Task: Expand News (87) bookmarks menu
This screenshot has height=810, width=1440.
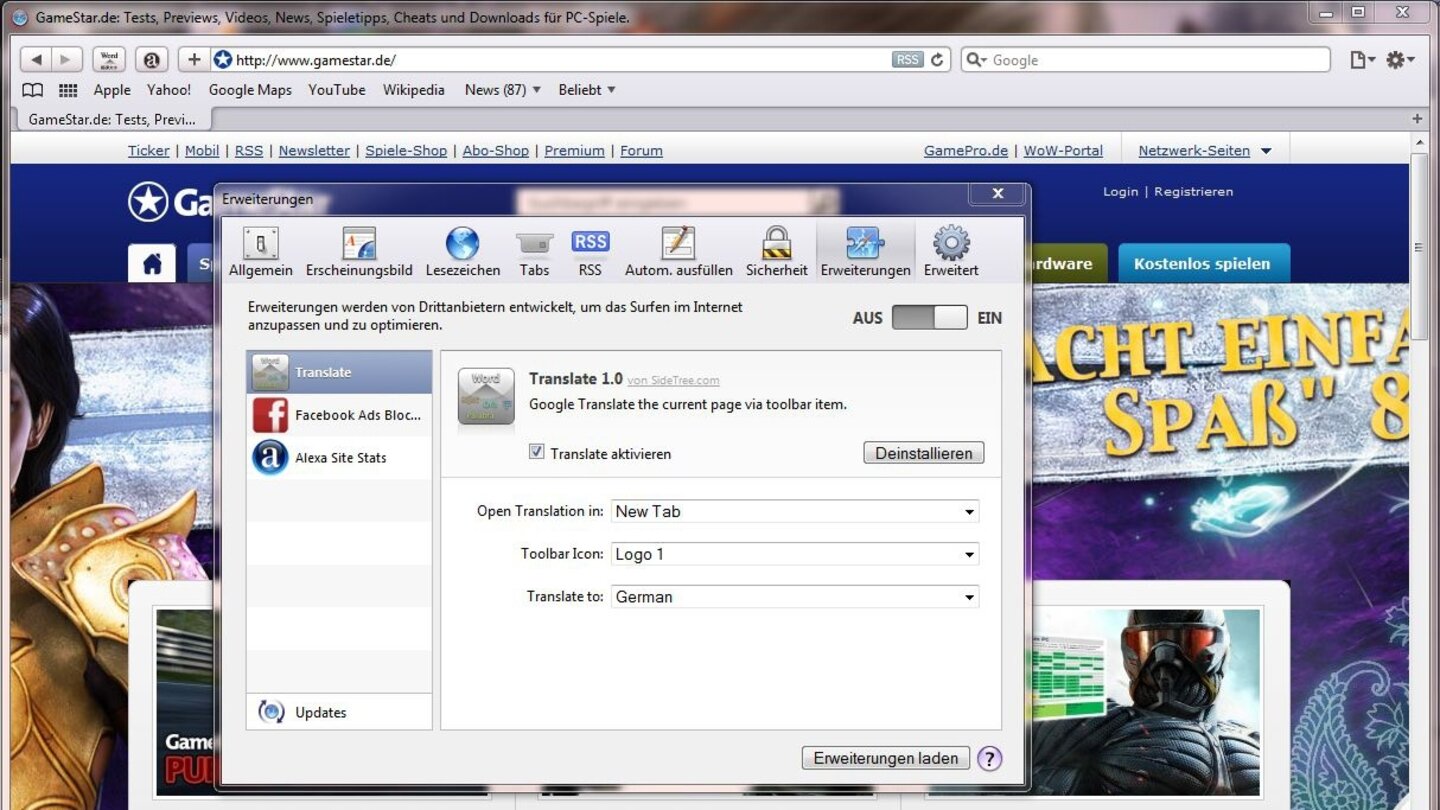Action: (x=503, y=90)
